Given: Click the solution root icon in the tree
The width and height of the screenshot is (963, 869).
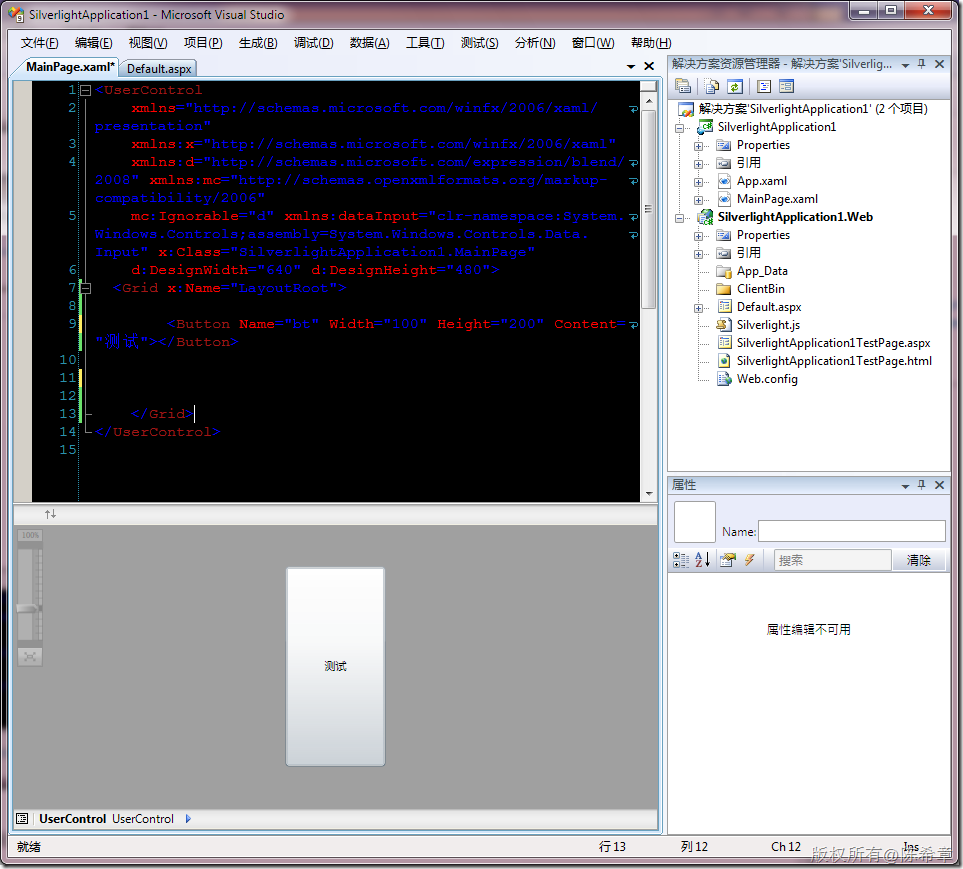Looking at the screenshot, I should click(685, 109).
